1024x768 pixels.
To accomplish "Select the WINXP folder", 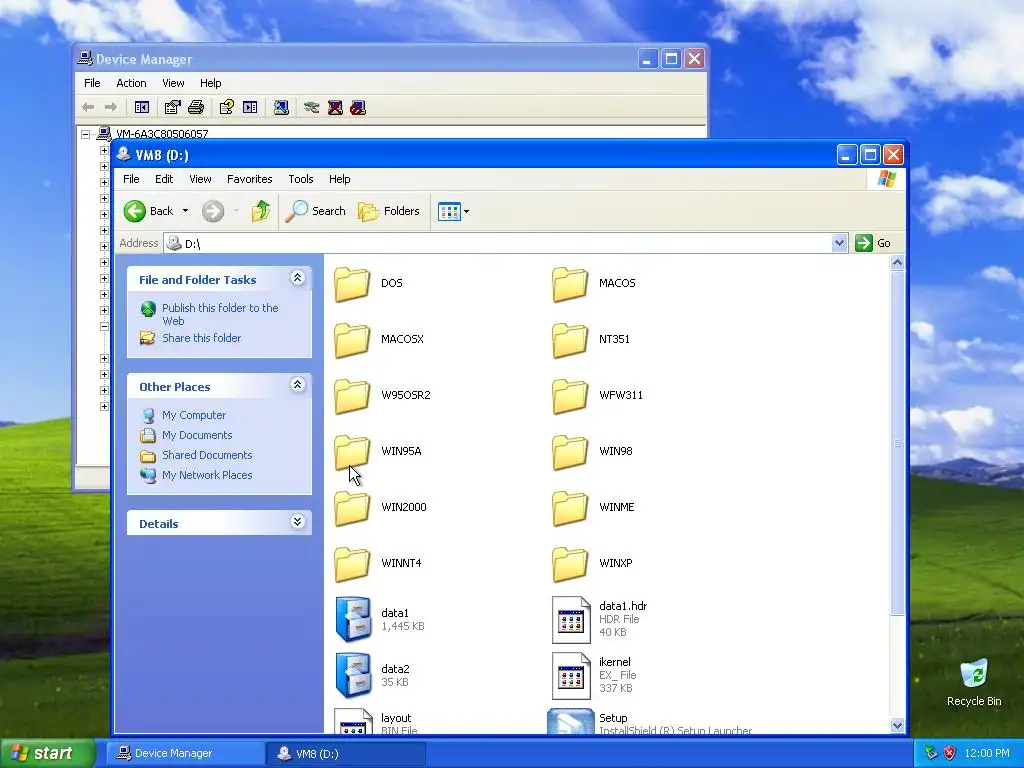I will pyautogui.click(x=592, y=564).
